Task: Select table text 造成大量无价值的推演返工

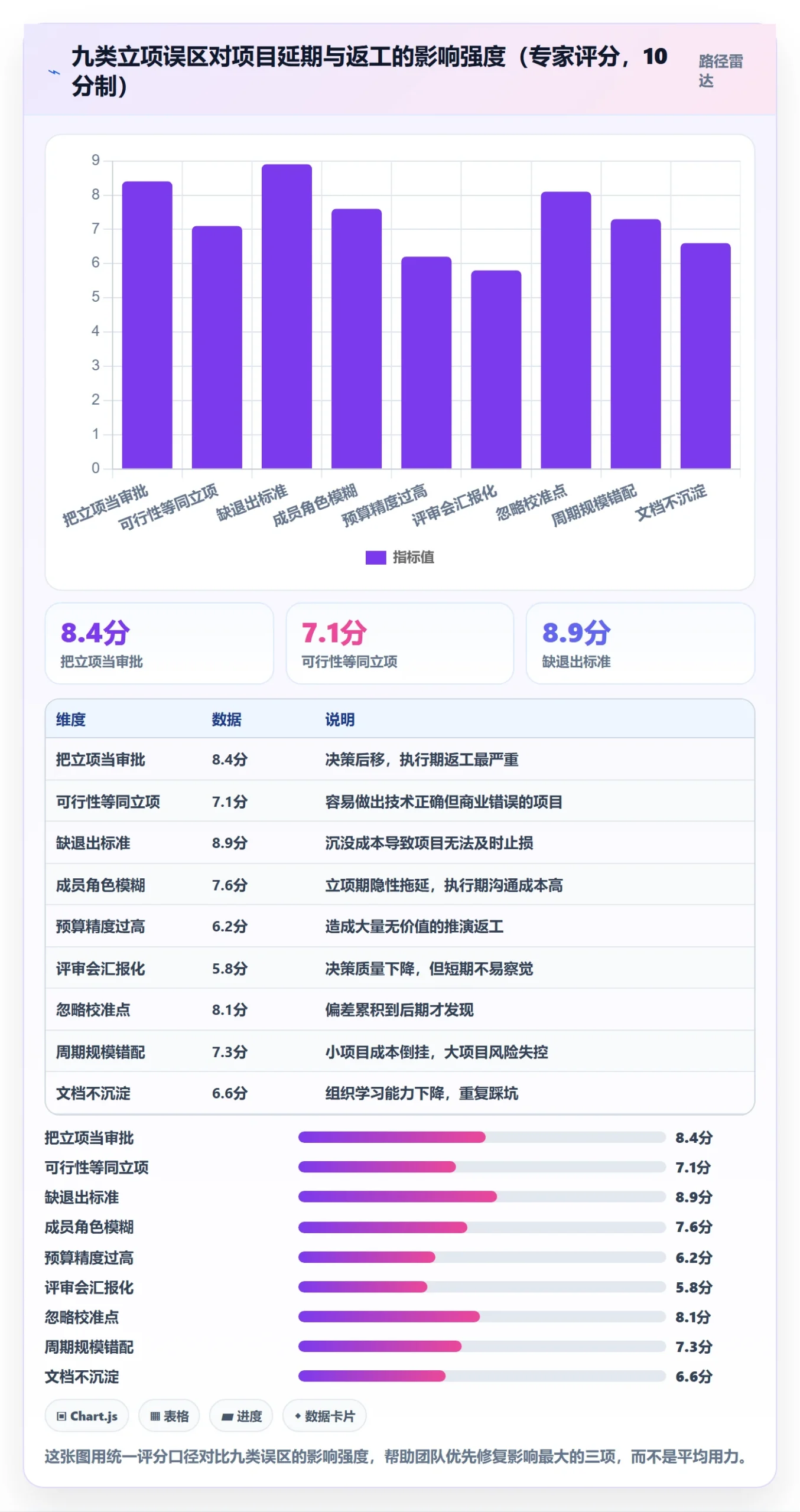Action: pyautogui.click(x=414, y=926)
